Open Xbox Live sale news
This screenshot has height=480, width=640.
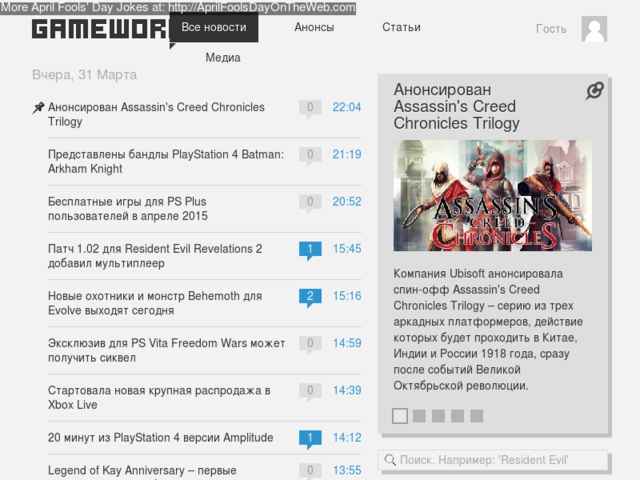click(159, 398)
